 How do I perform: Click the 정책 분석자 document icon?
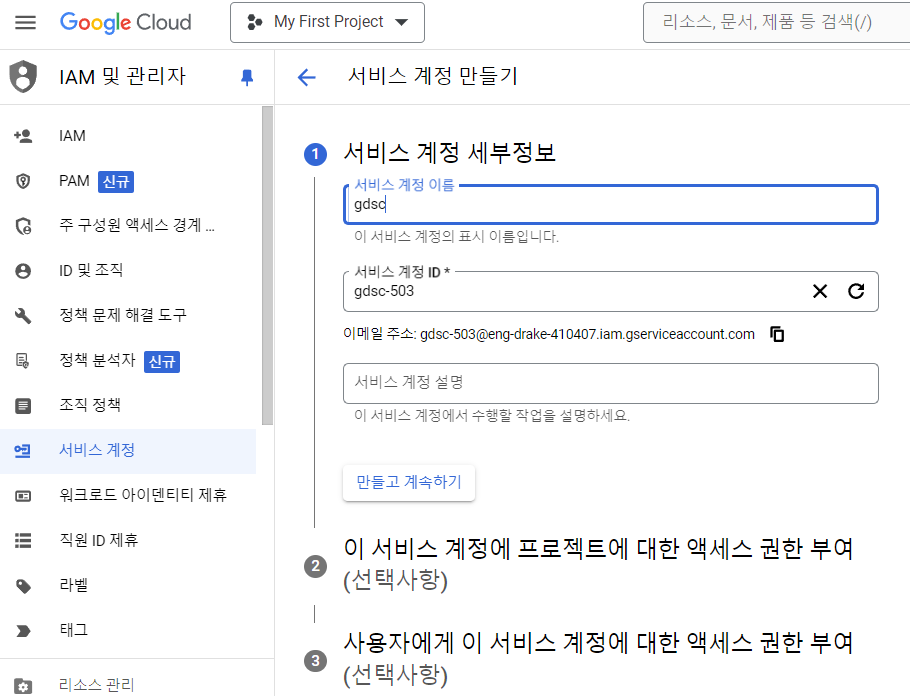(x=23, y=360)
